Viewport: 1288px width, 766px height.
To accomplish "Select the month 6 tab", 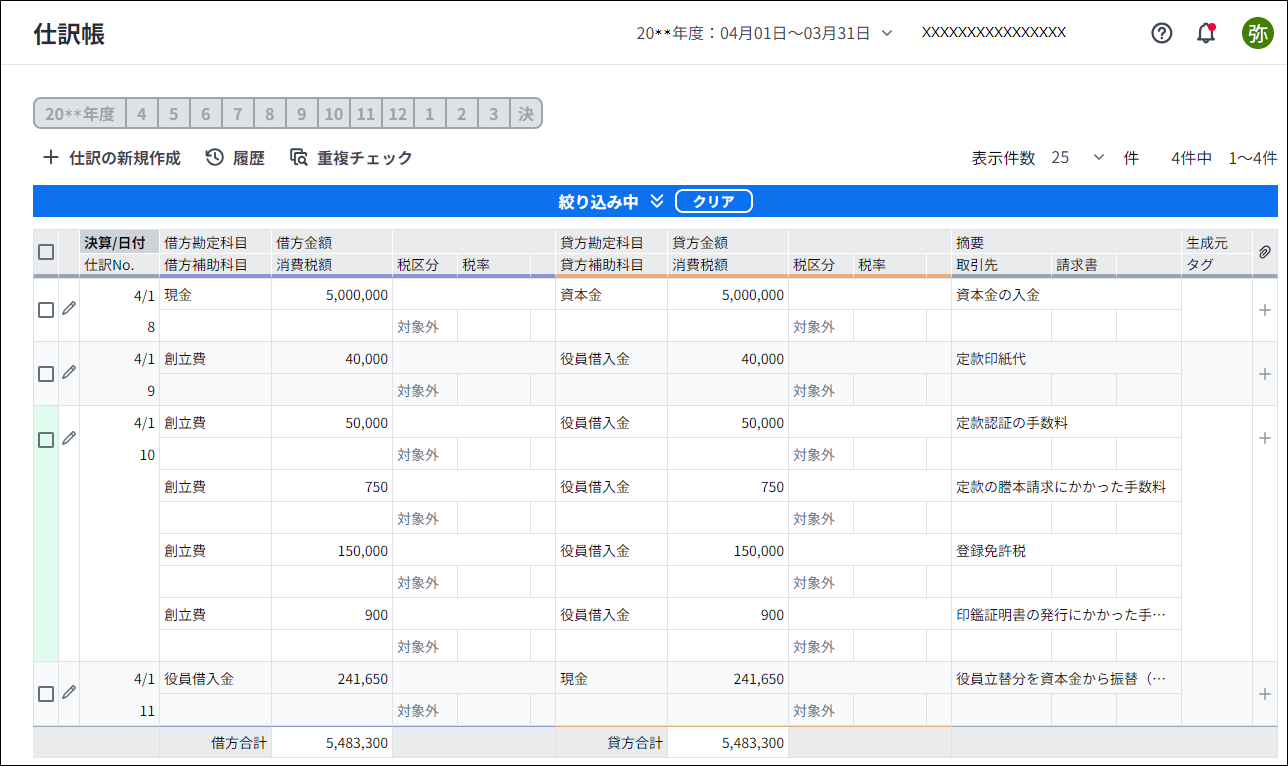I will pyautogui.click(x=205, y=114).
